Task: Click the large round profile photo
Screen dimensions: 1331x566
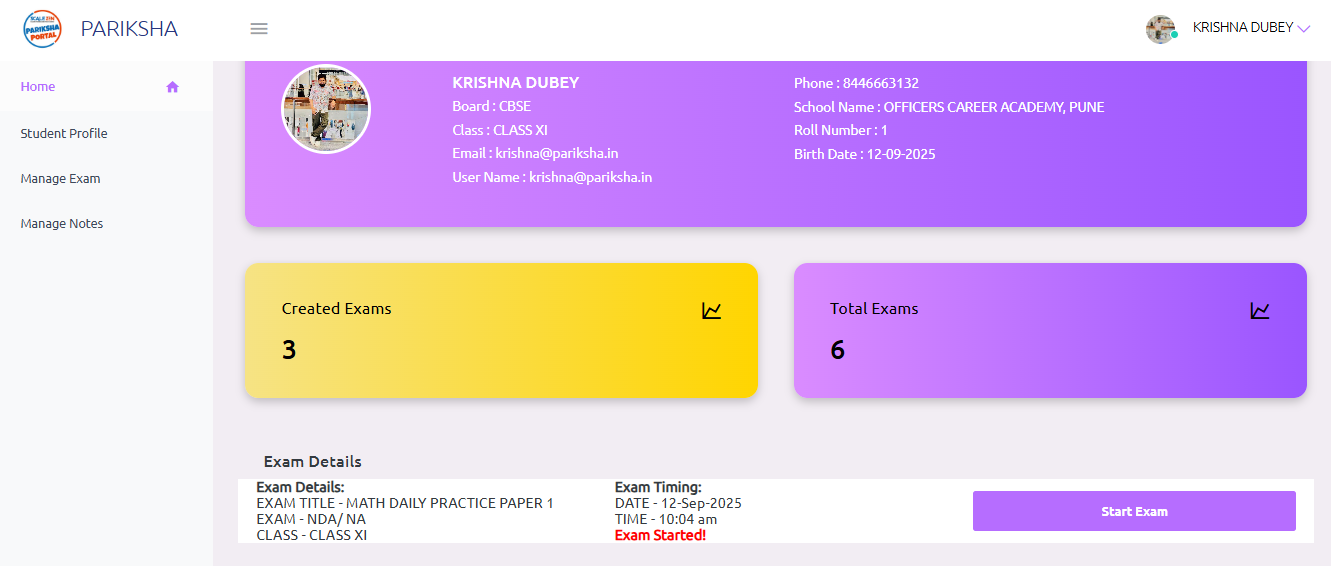Action: tap(326, 109)
